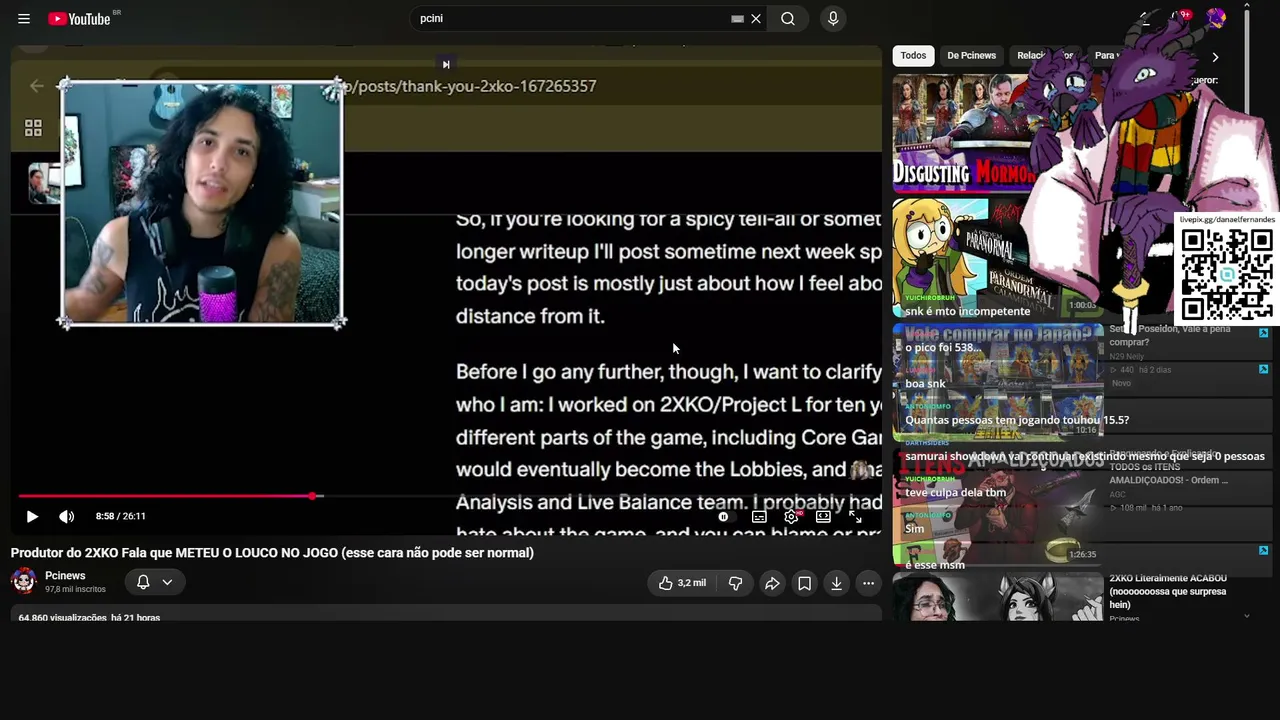Open more actions (three dots) under video
1280x720 pixels.
tap(868, 583)
